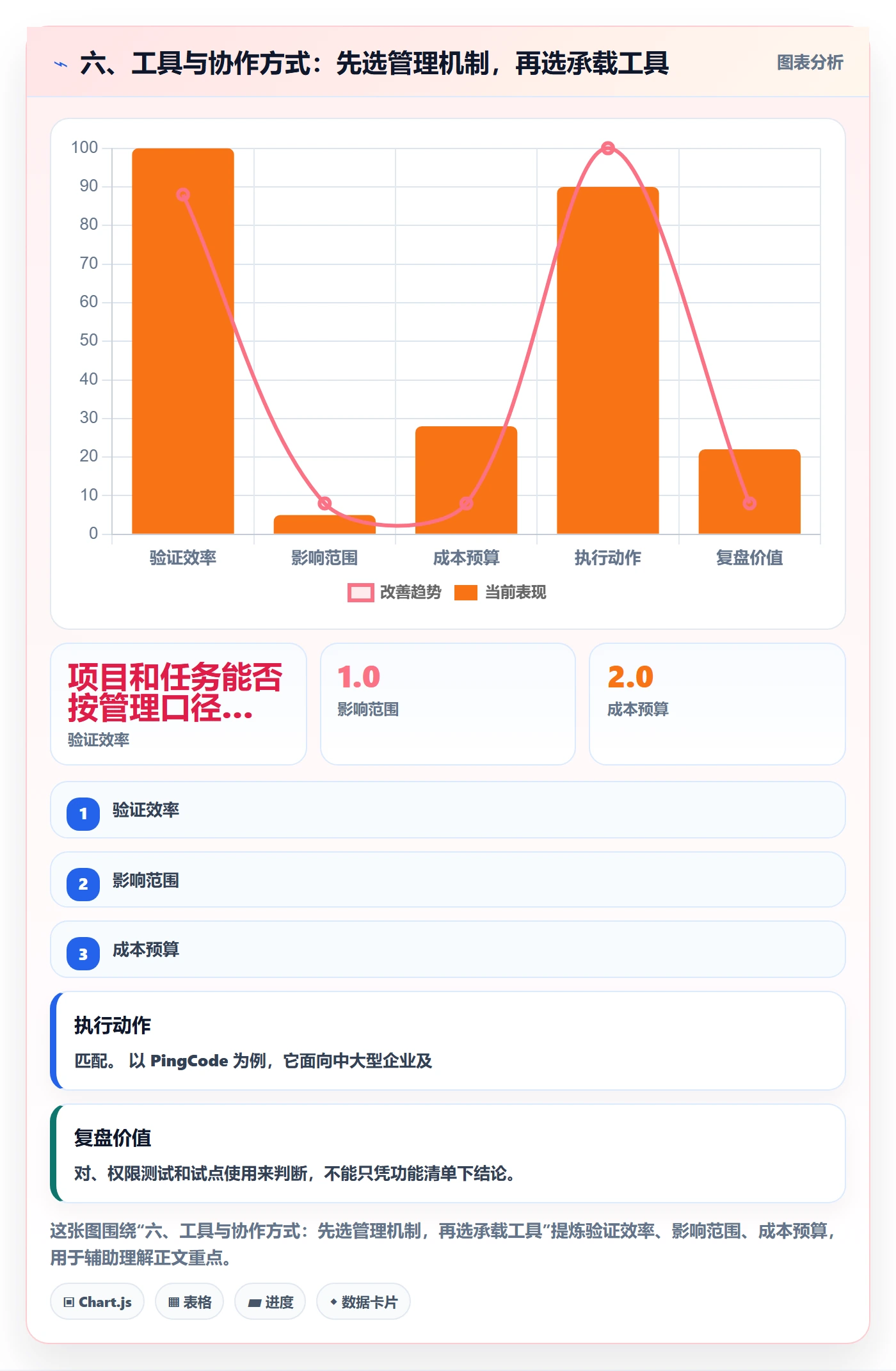Viewport: 896px width, 1371px height.
Task: Select the 验证效率 list row text
Action: 146,810
